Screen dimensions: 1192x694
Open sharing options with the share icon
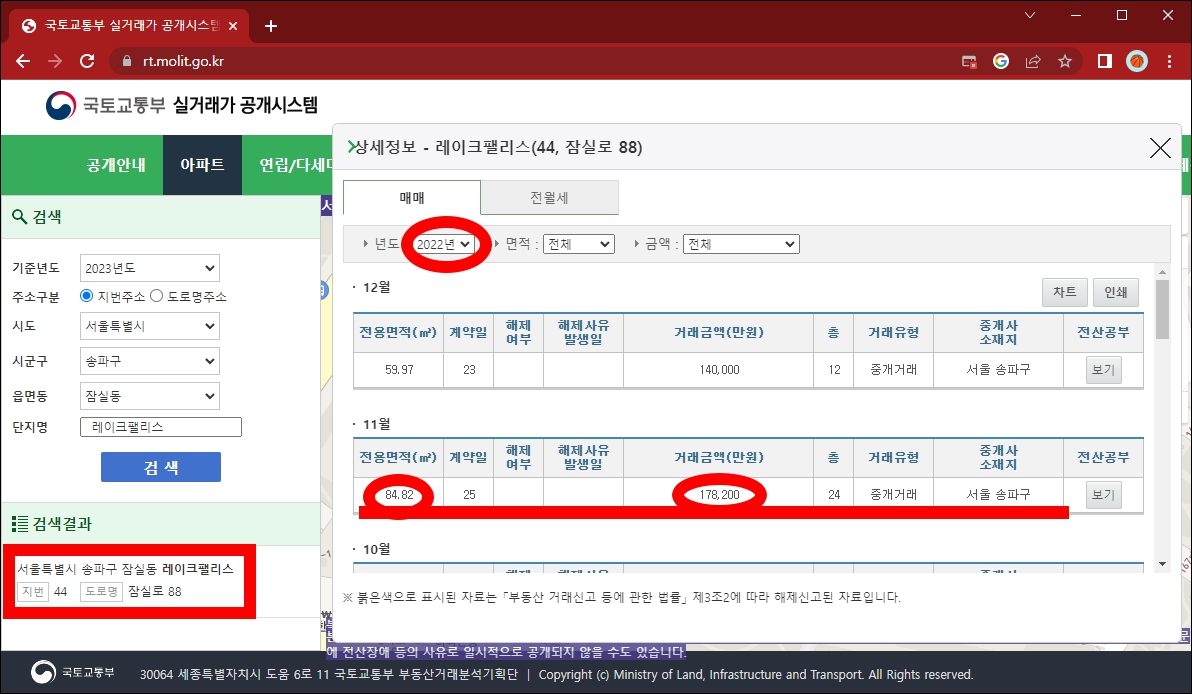tap(1032, 60)
